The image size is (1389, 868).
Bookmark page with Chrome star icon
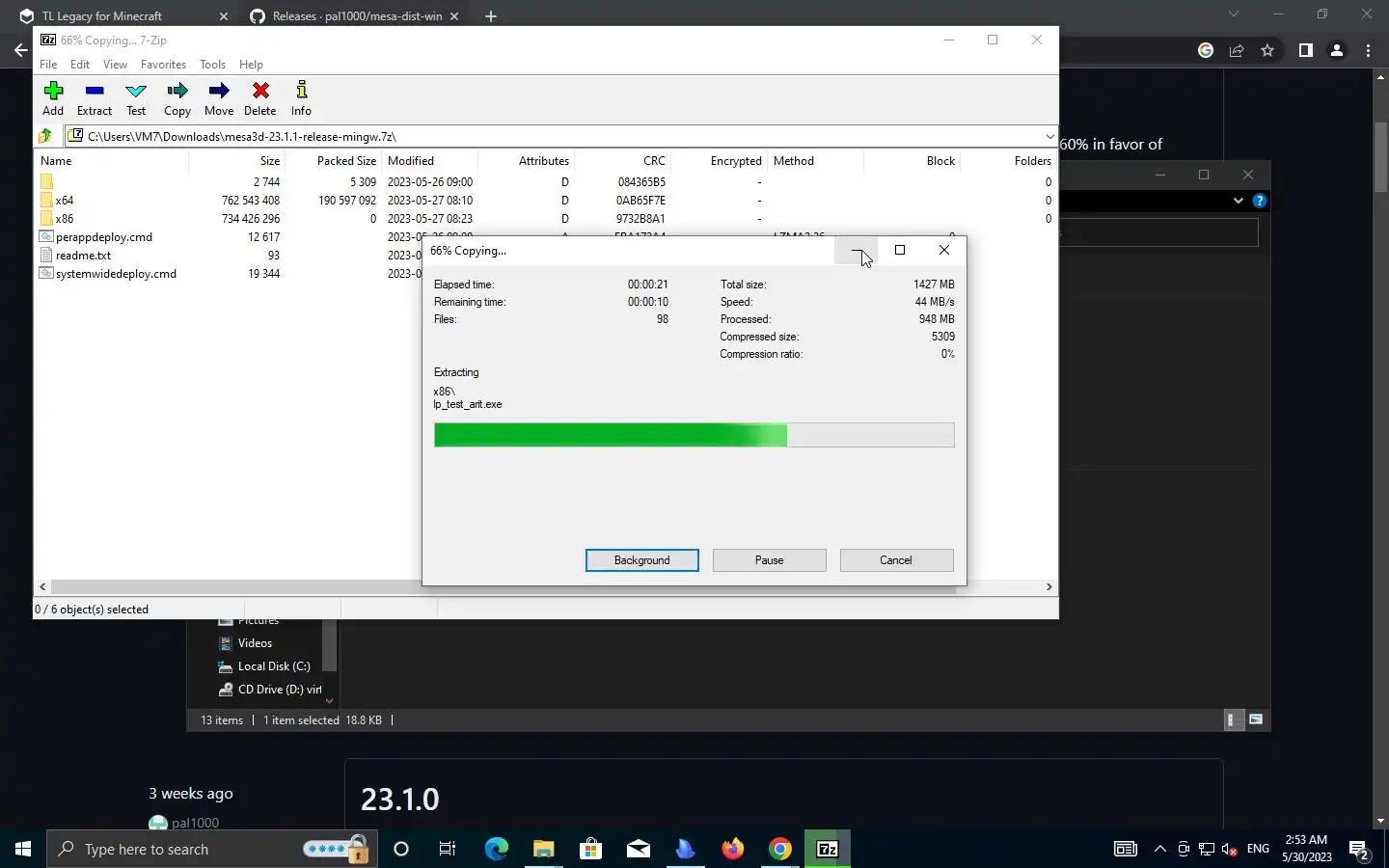(1267, 50)
